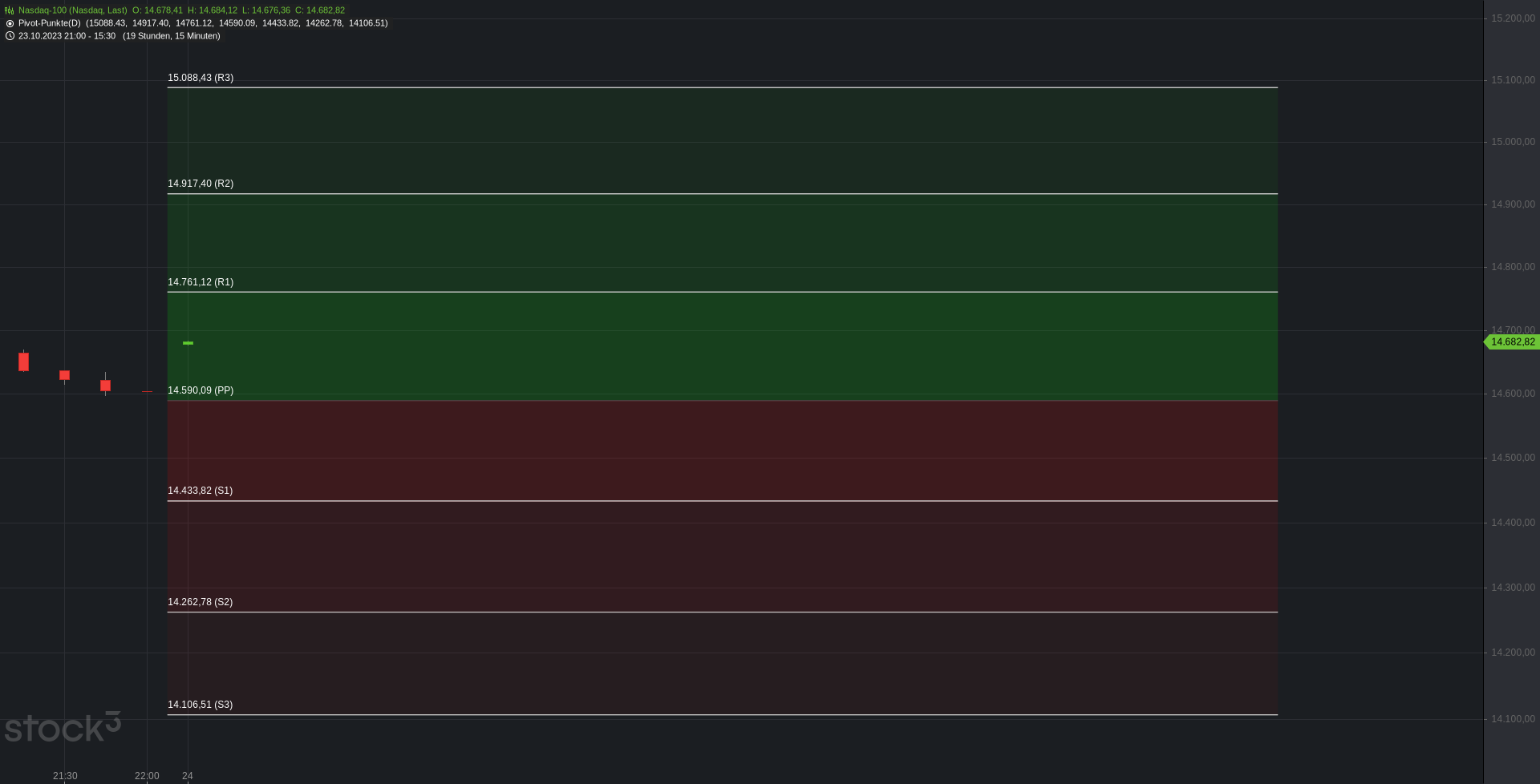Image resolution: width=1540 pixels, height=784 pixels.
Task: Click the 23.10.2023 21:00 - 15:30 time range
Action: (x=67, y=36)
